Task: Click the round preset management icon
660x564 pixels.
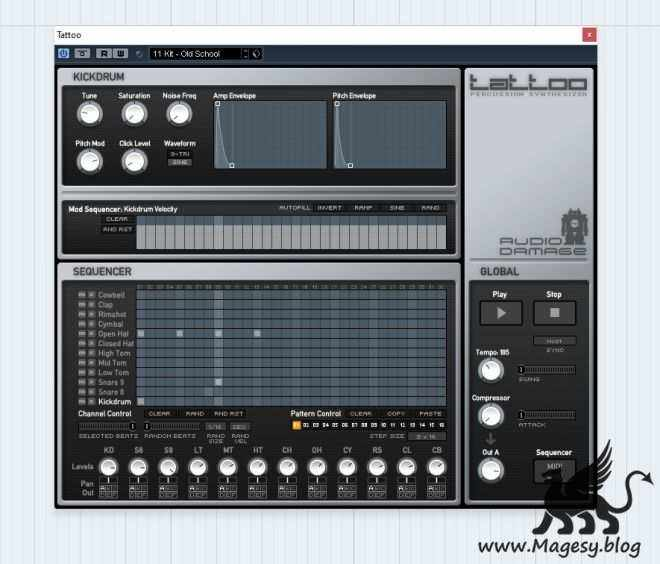Action: tap(256, 54)
